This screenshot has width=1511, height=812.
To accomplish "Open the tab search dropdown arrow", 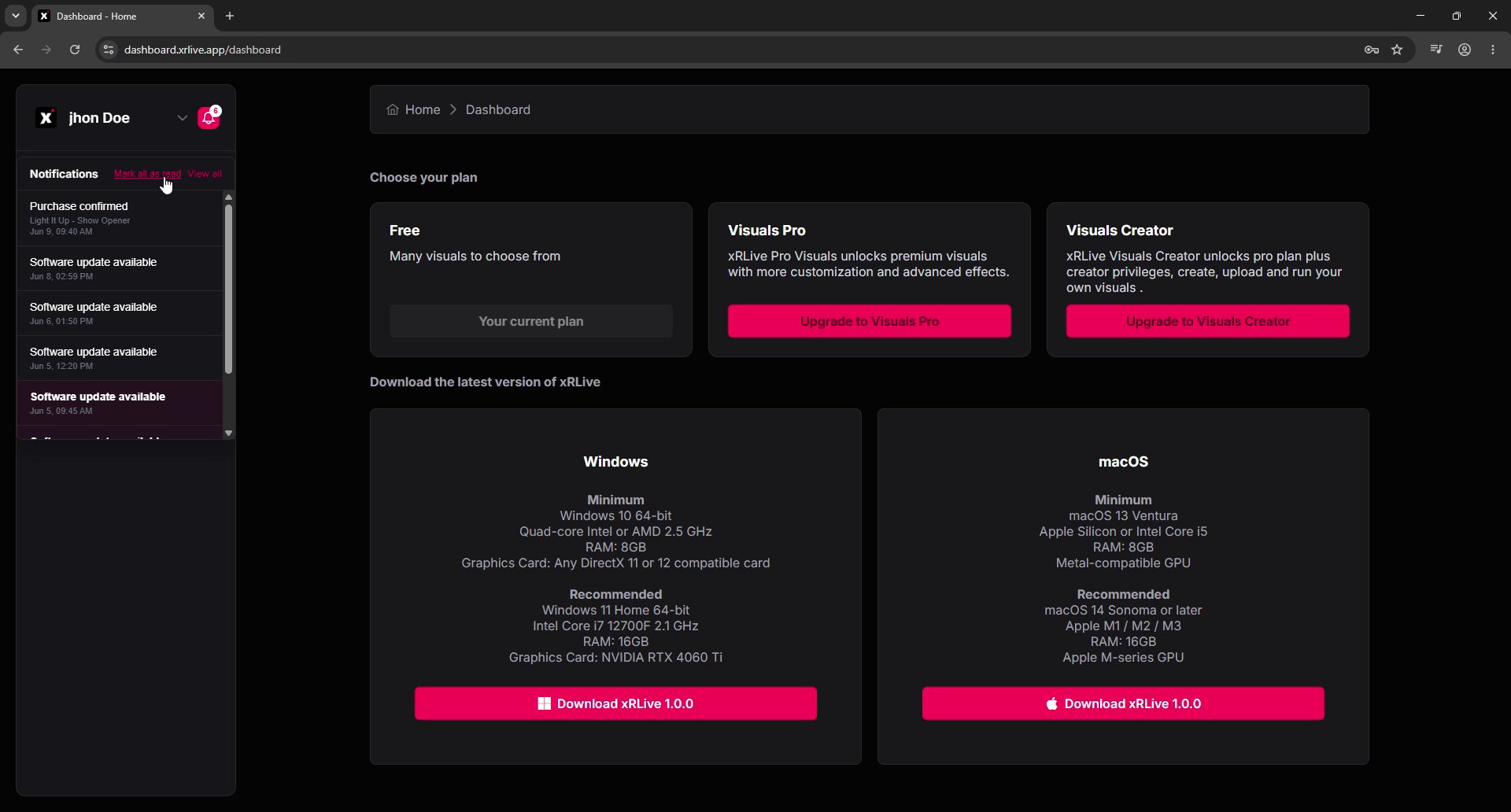I will point(15,16).
